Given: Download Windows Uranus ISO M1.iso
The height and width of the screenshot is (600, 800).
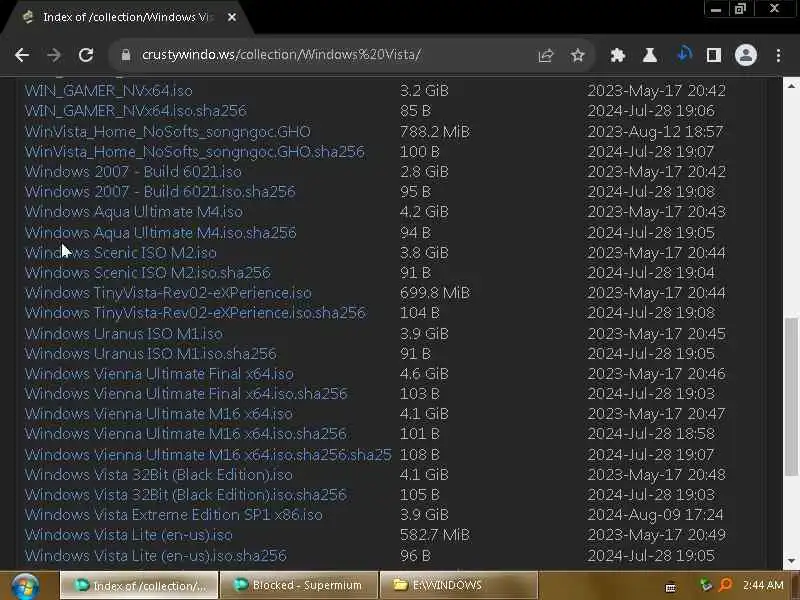Looking at the screenshot, I should pos(123,334).
